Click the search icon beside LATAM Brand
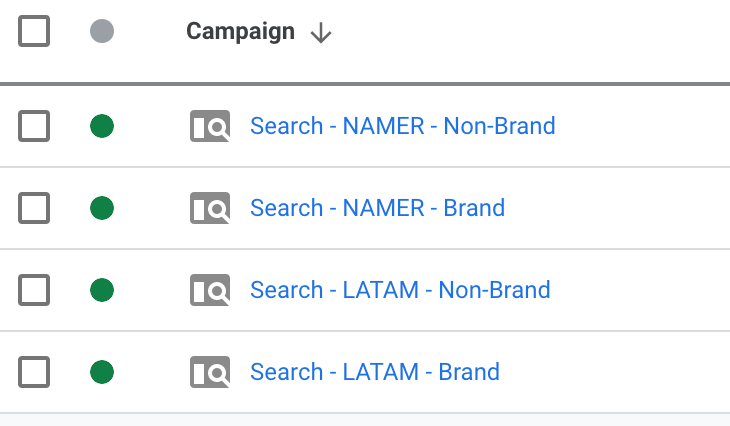The width and height of the screenshot is (730, 426). pyautogui.click(x=210, y=373)
